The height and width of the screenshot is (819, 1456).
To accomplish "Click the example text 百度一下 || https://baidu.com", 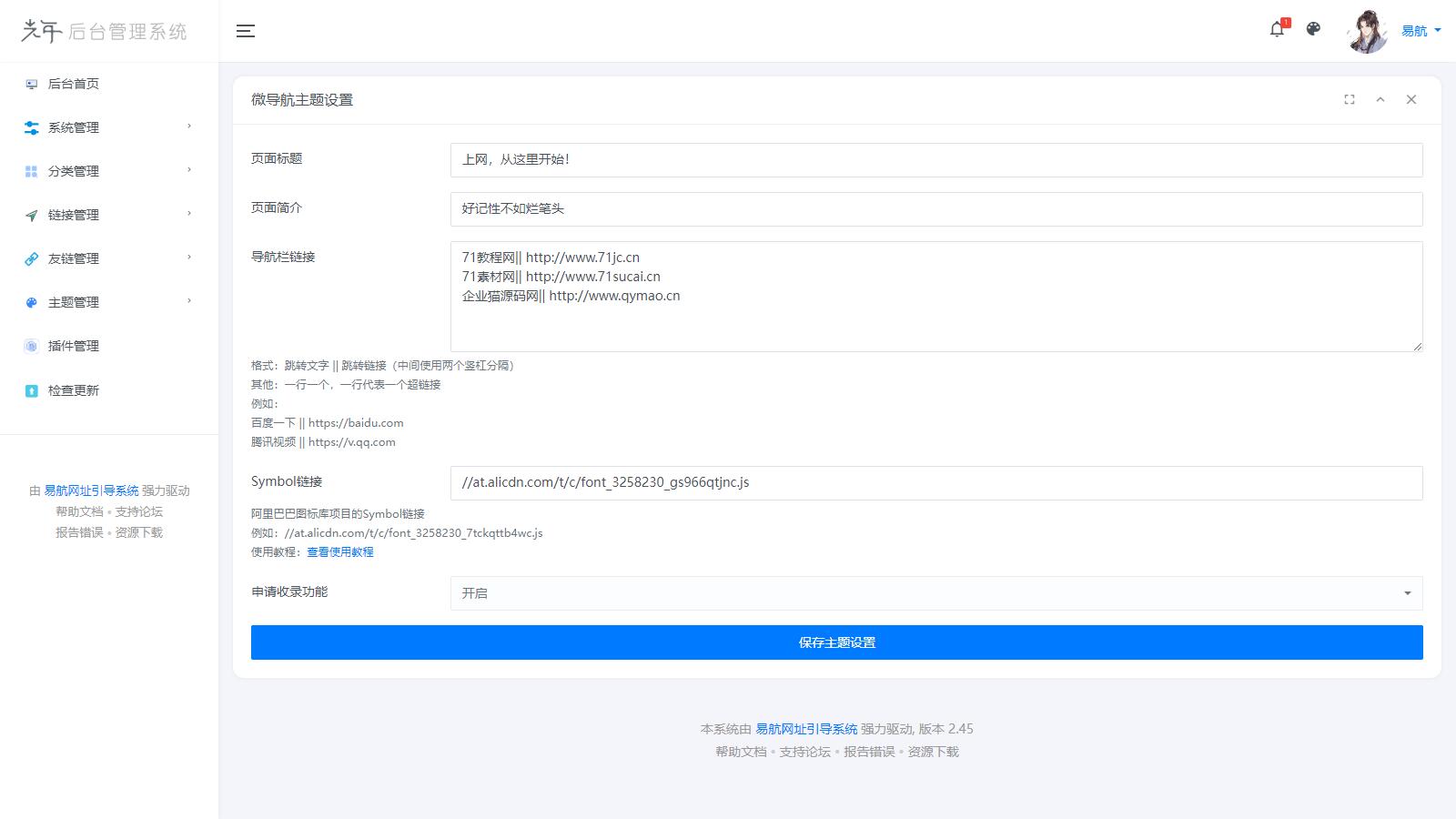I will [328, 423].
